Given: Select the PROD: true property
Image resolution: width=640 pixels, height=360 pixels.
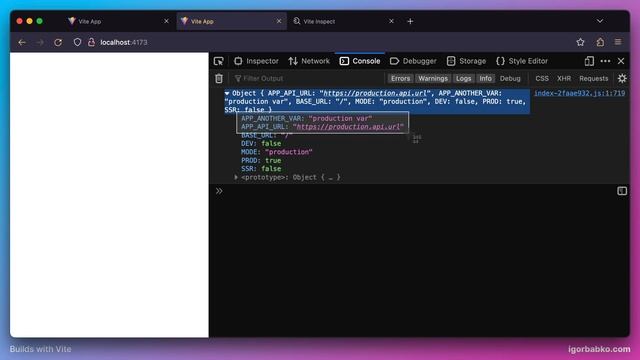Looking at the screenshot, I should [x=261, y=160].
